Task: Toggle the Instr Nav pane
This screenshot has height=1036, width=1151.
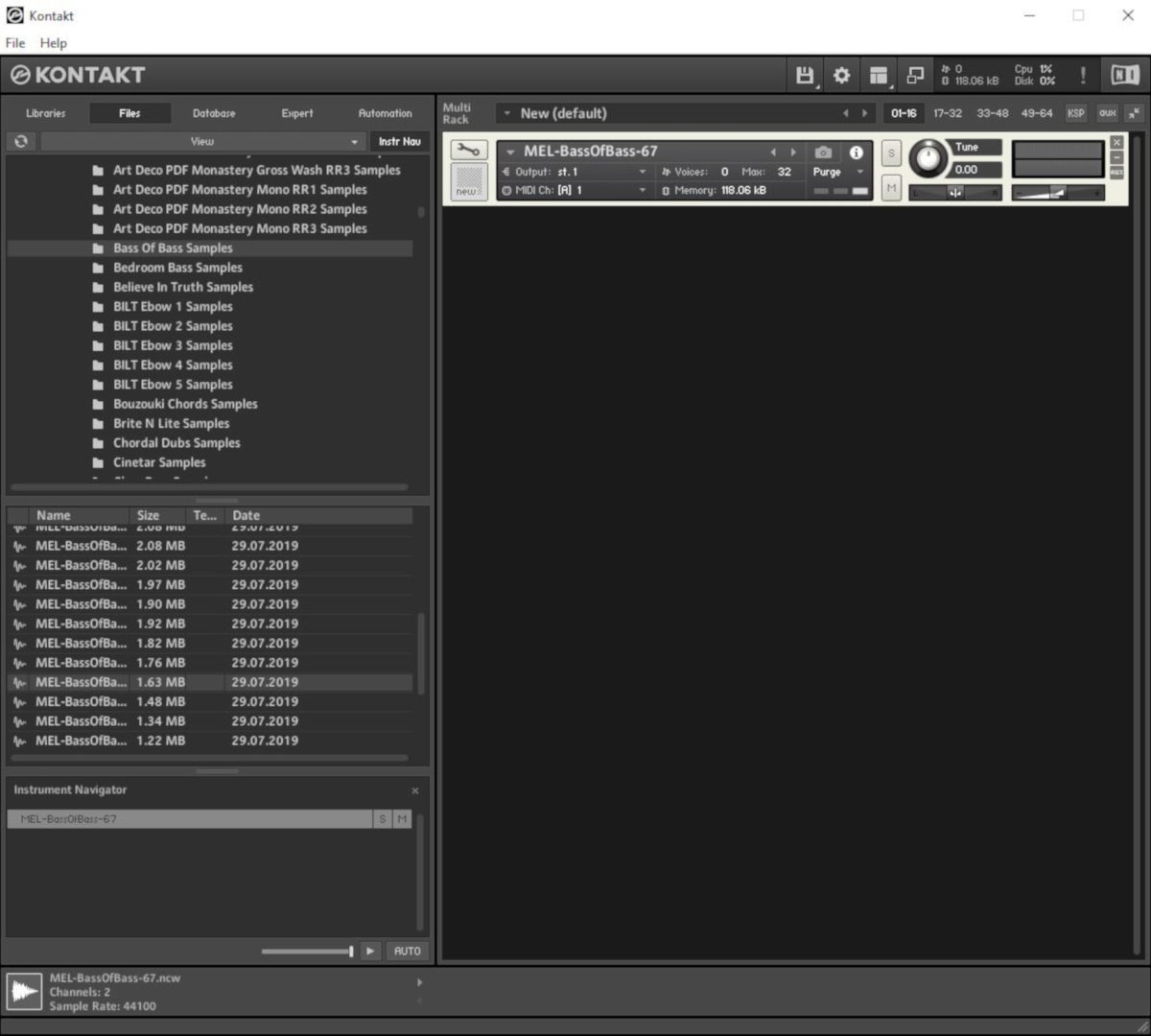Action: [x=400, y=141]
